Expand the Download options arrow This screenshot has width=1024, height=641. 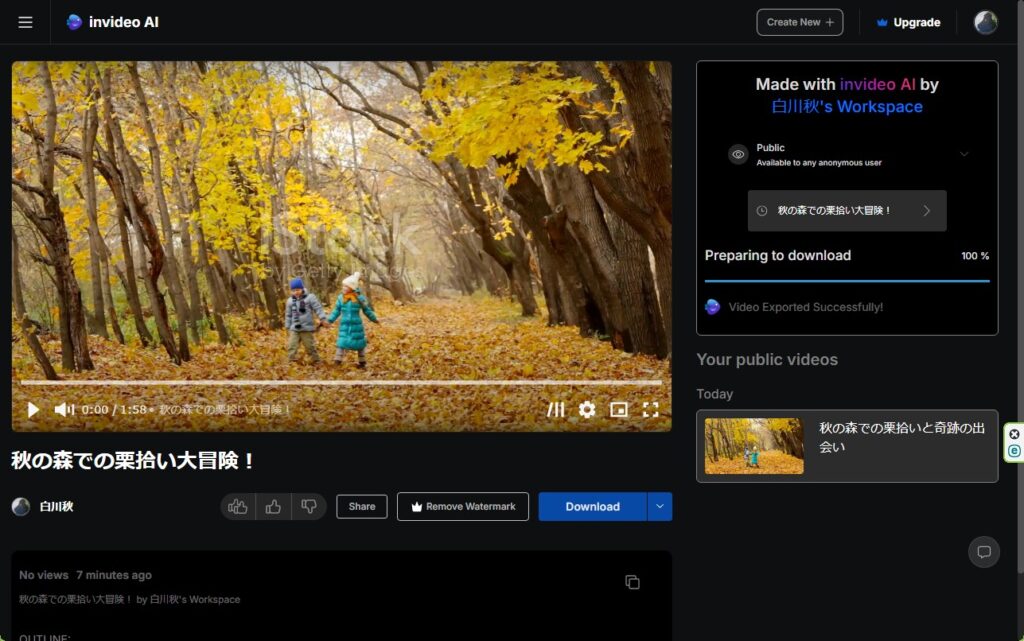660,507
